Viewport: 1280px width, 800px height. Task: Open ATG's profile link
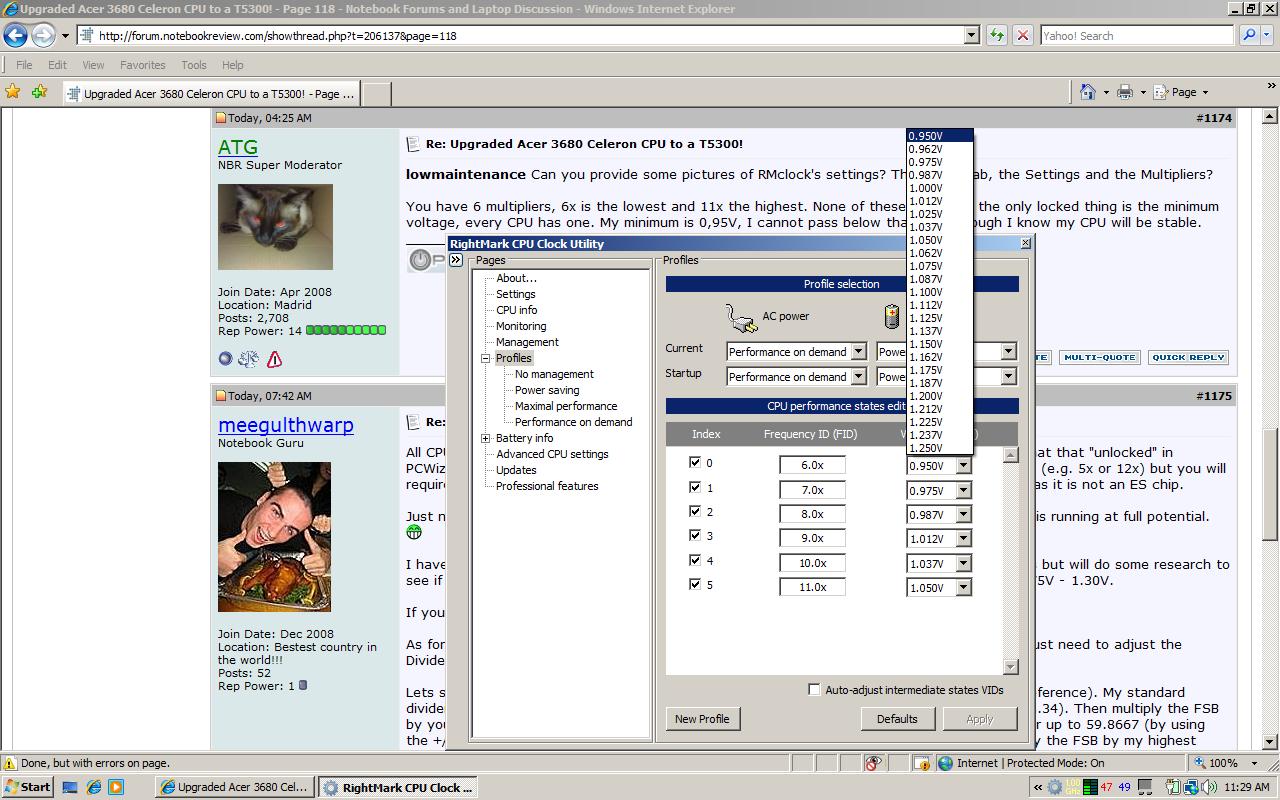238,147
